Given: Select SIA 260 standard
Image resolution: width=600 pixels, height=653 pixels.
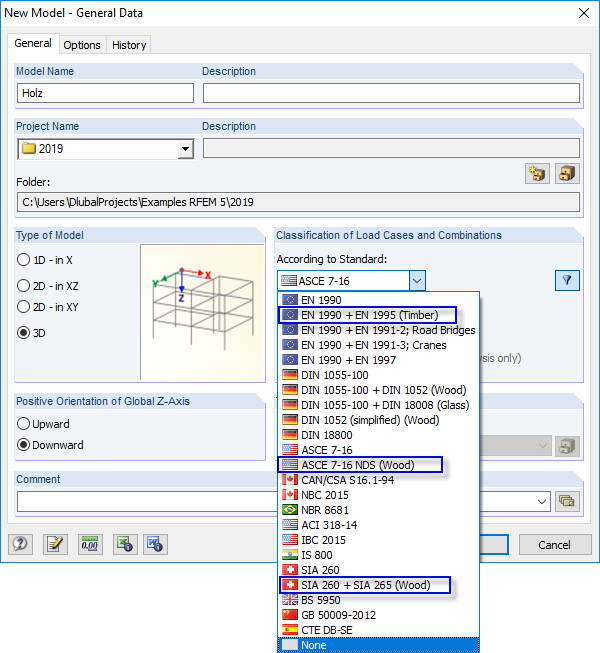Looking at the screenshot, I should pyautogui.click(x=378, y=570).
